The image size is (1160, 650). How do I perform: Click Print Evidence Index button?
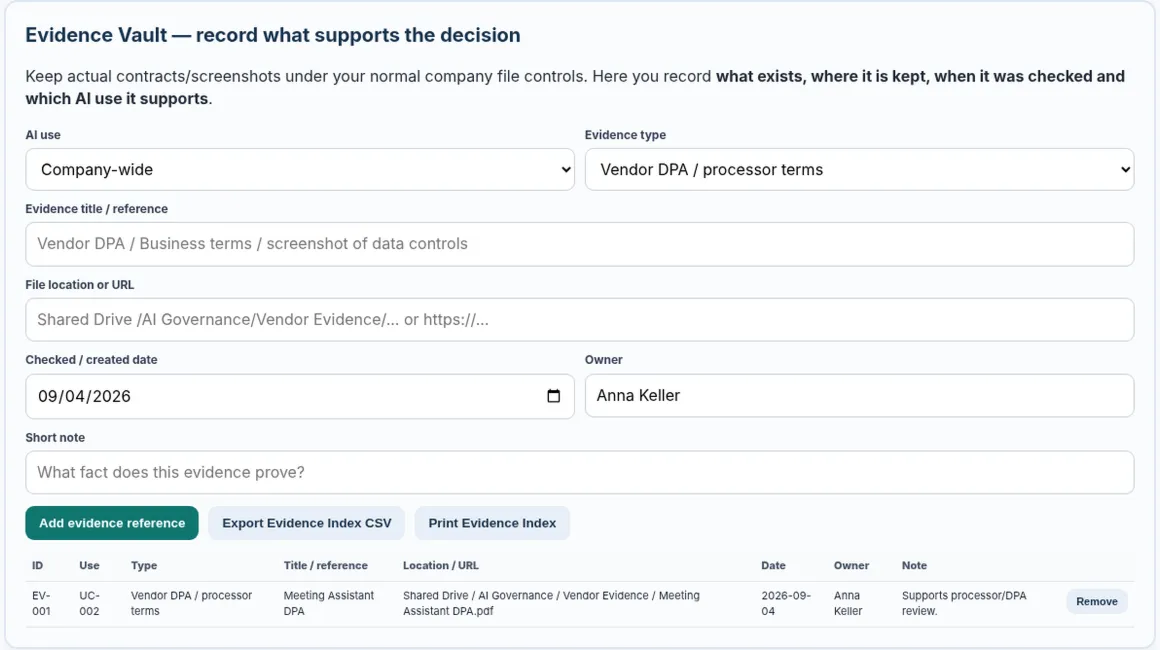point(492,523)
